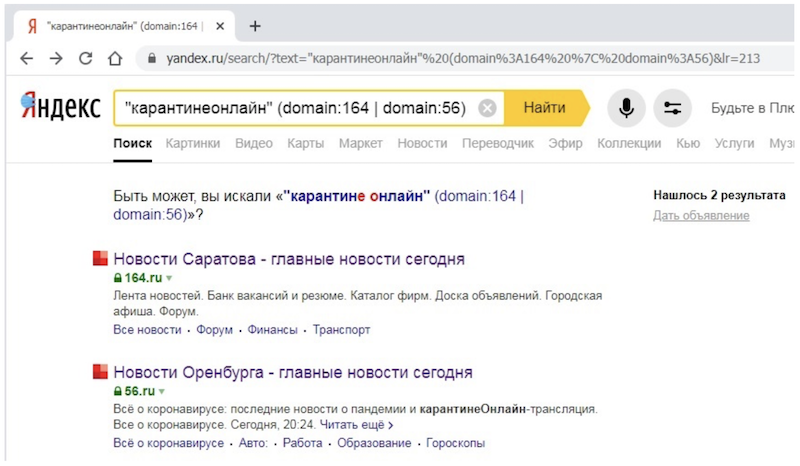This screenshot has height=466, width=800.
Task: Open the Работа sitelink
Action: pos(303,443)
